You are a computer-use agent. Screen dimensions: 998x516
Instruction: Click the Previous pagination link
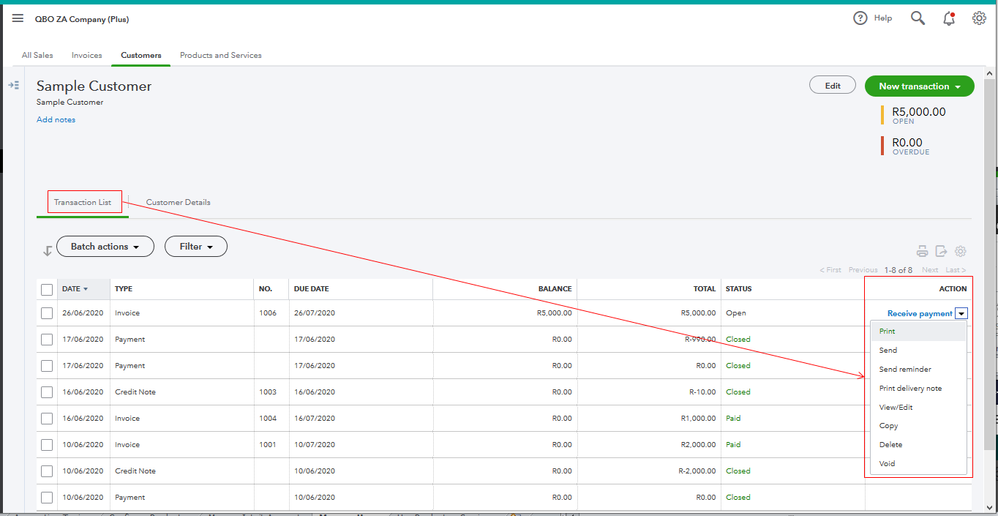coord(862,270)
